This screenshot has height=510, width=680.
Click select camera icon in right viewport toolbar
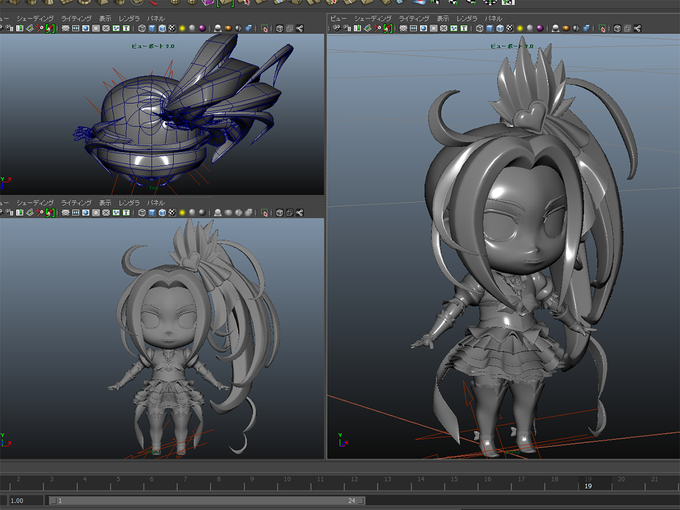[x=337, y=28]
